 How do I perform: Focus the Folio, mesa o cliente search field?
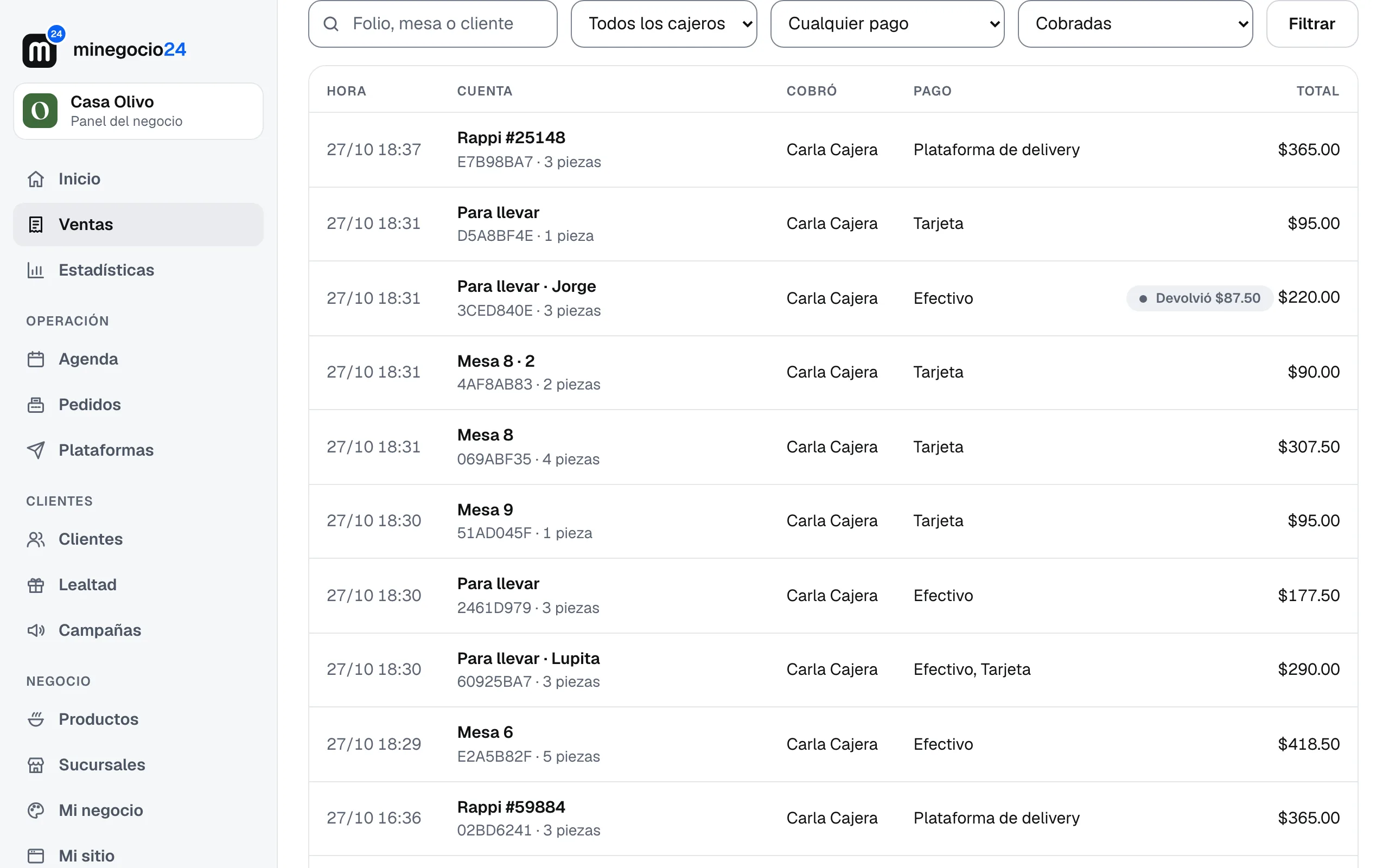[433, 23]
